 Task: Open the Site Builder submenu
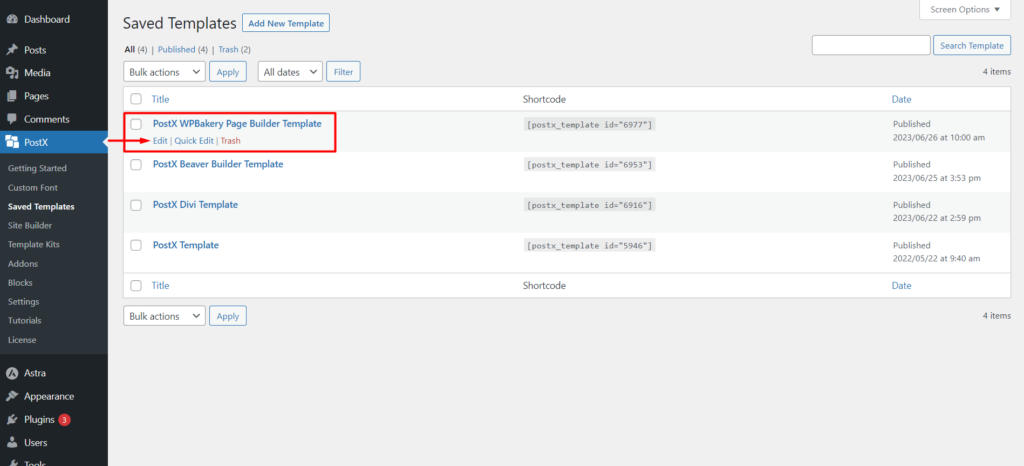point(29,226)
